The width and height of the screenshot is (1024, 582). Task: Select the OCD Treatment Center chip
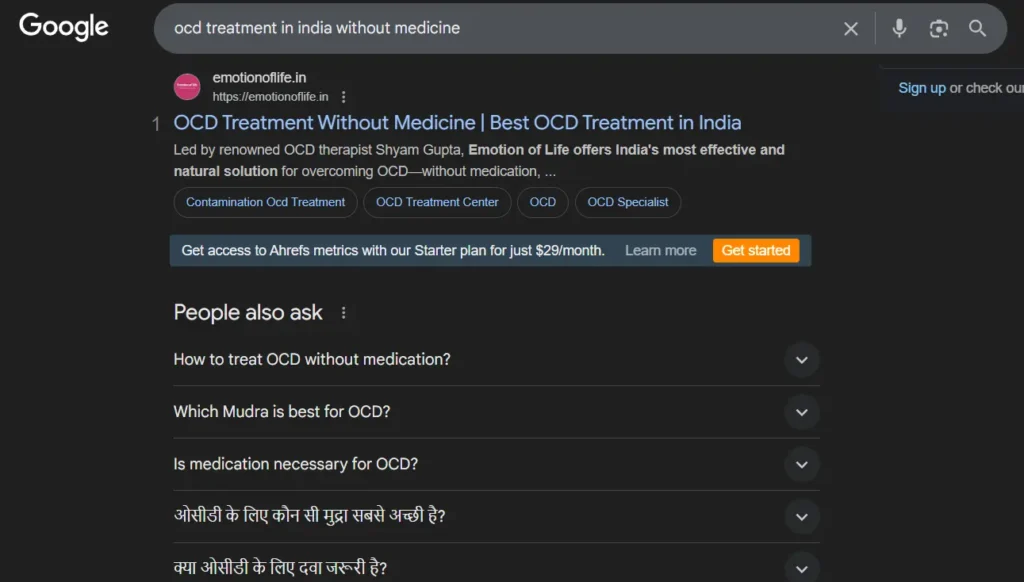(x=437, y=202)
